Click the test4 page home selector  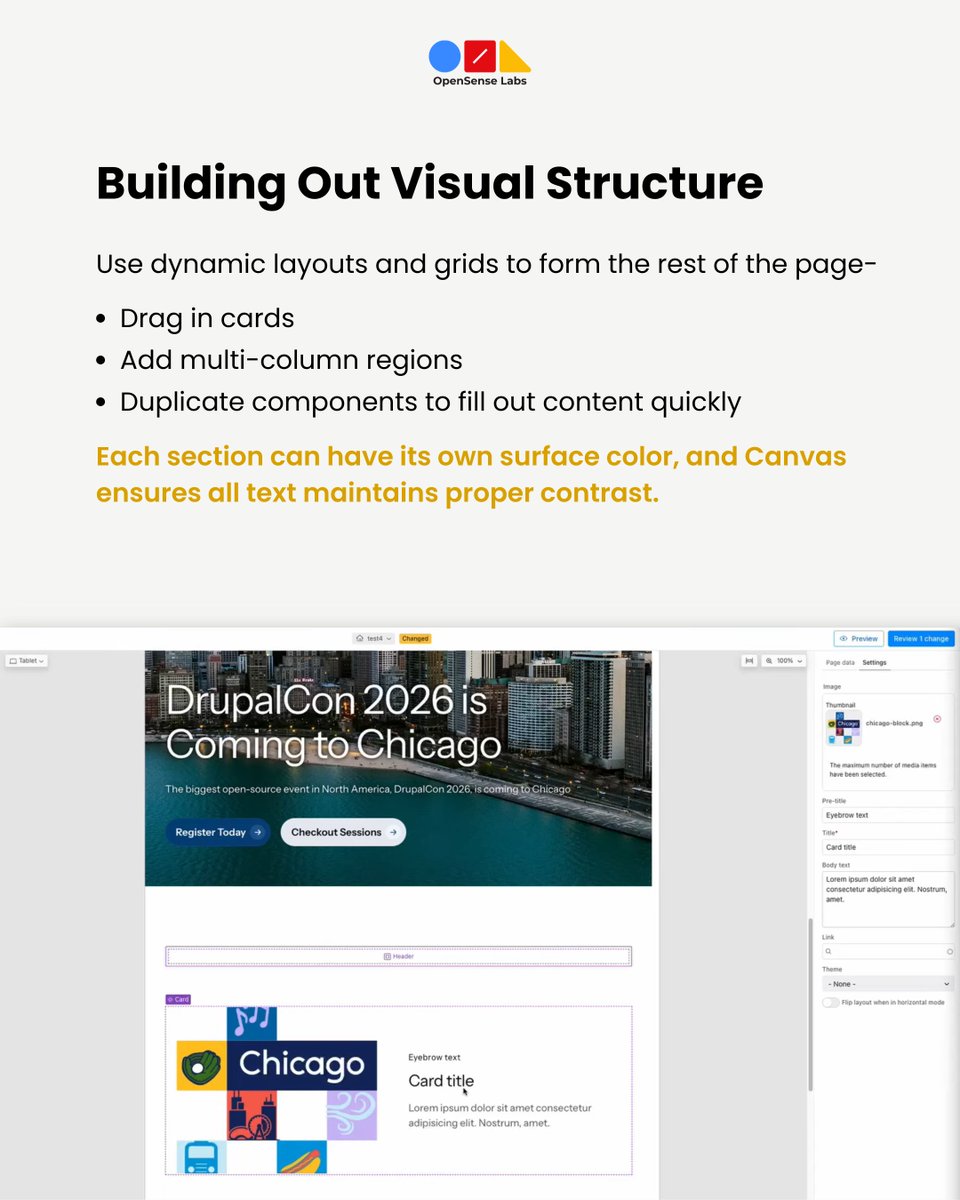pyautogui.click(x=373, y=638)
